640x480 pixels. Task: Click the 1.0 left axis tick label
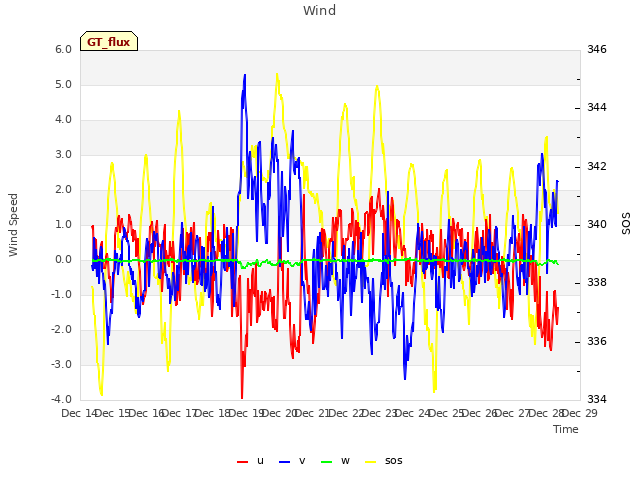click(63, 224)
